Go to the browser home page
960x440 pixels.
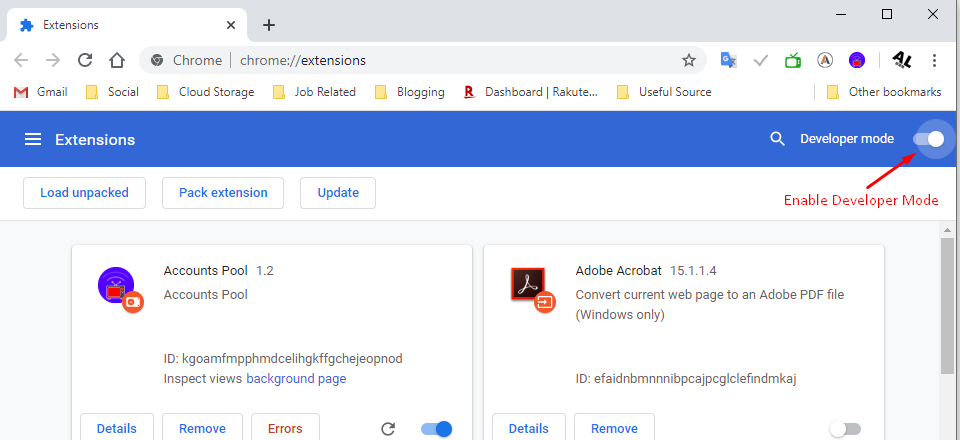pos(117,60)
